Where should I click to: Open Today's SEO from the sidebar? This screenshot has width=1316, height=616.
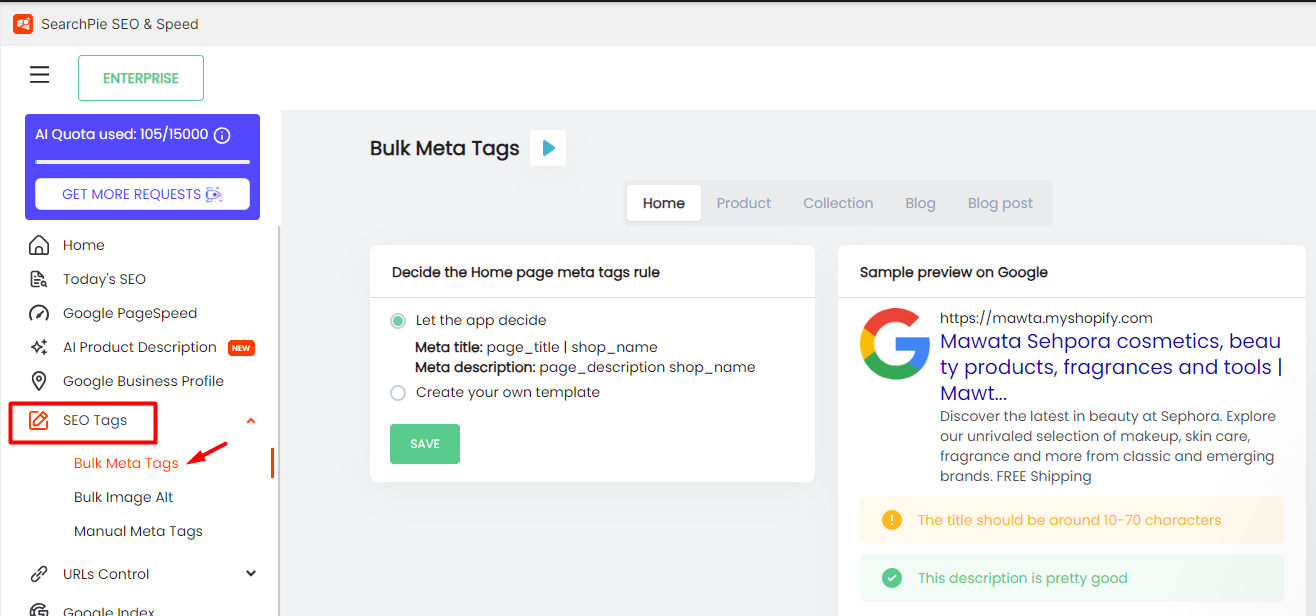pyautogui.click(x=104, y=279)
